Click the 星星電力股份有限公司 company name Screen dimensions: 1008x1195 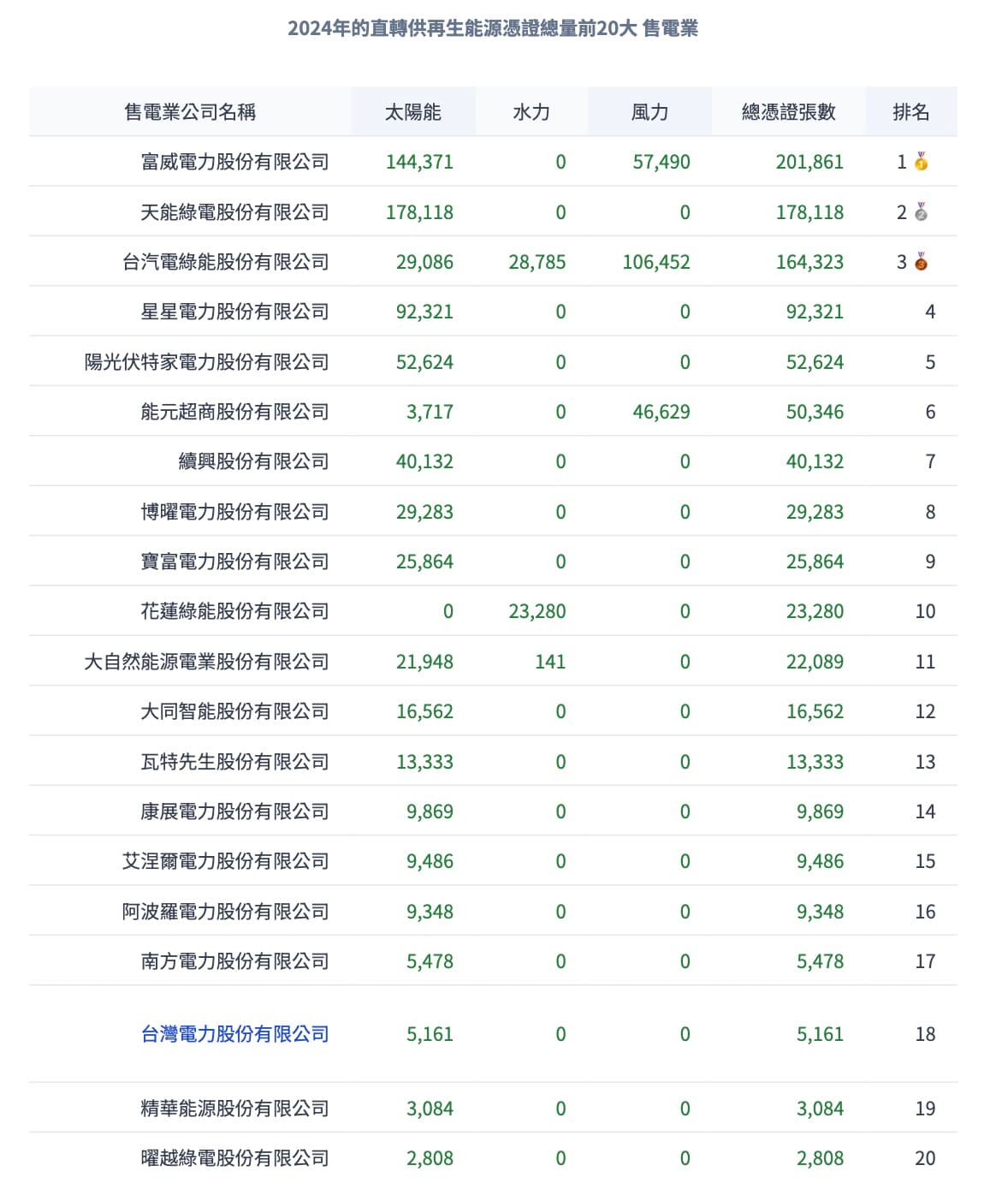pos(234,312)
